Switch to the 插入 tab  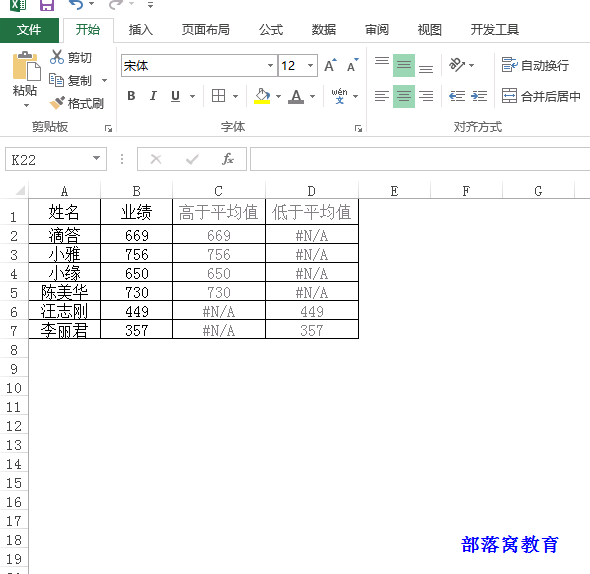tap(140, 30)
